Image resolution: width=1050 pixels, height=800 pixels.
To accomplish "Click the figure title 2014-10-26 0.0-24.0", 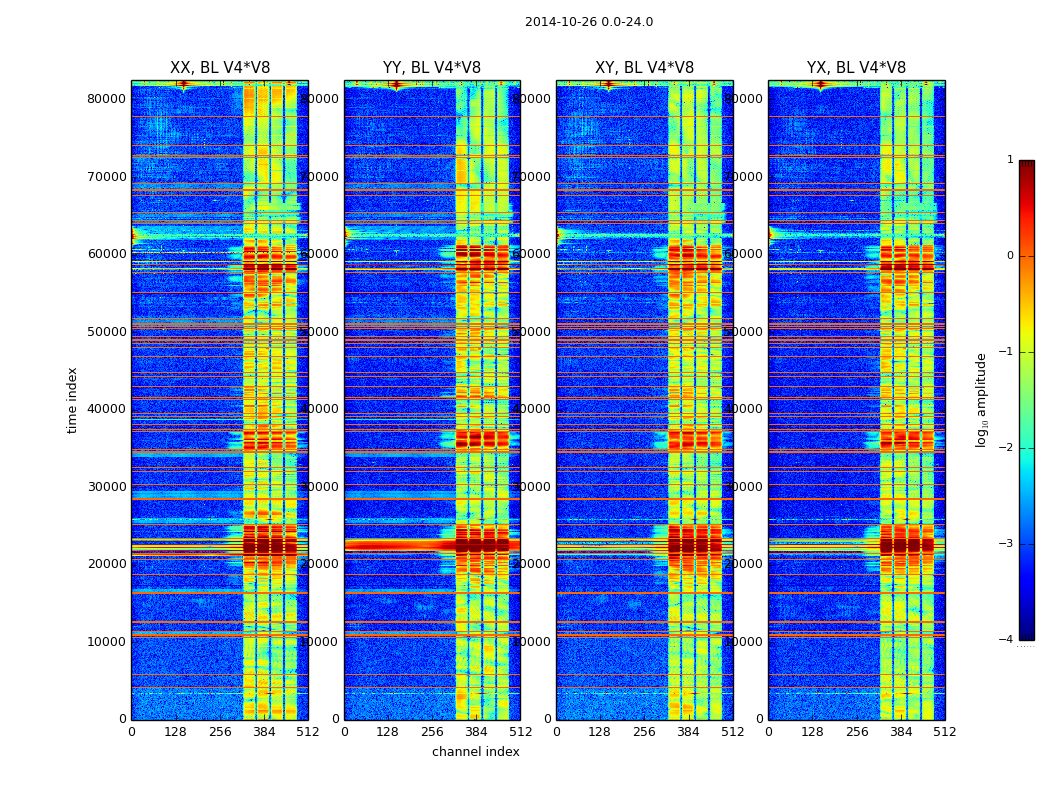I will coord(588,22).
